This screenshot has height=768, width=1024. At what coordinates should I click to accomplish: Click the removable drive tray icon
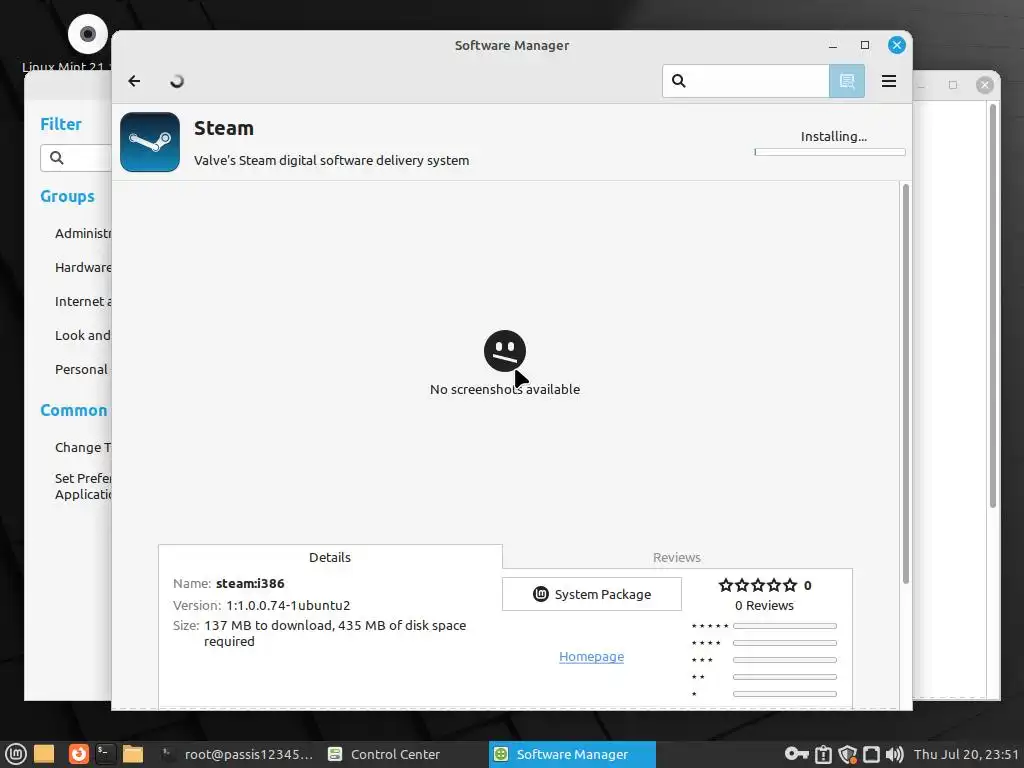pyautogui.click(x=871, y=754)
